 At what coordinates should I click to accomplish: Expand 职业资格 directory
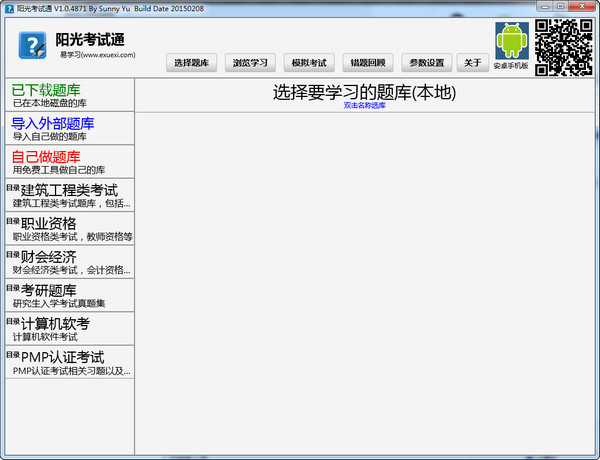pos(67,228)
